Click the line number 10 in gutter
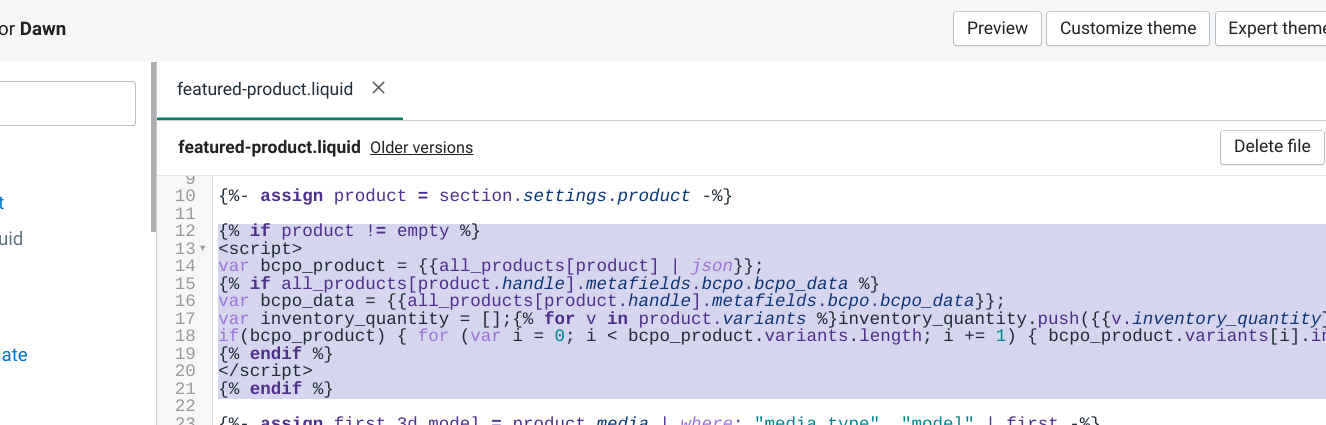Image resolution: width=1326 pixels, height=425 pixels. (185, 196)
